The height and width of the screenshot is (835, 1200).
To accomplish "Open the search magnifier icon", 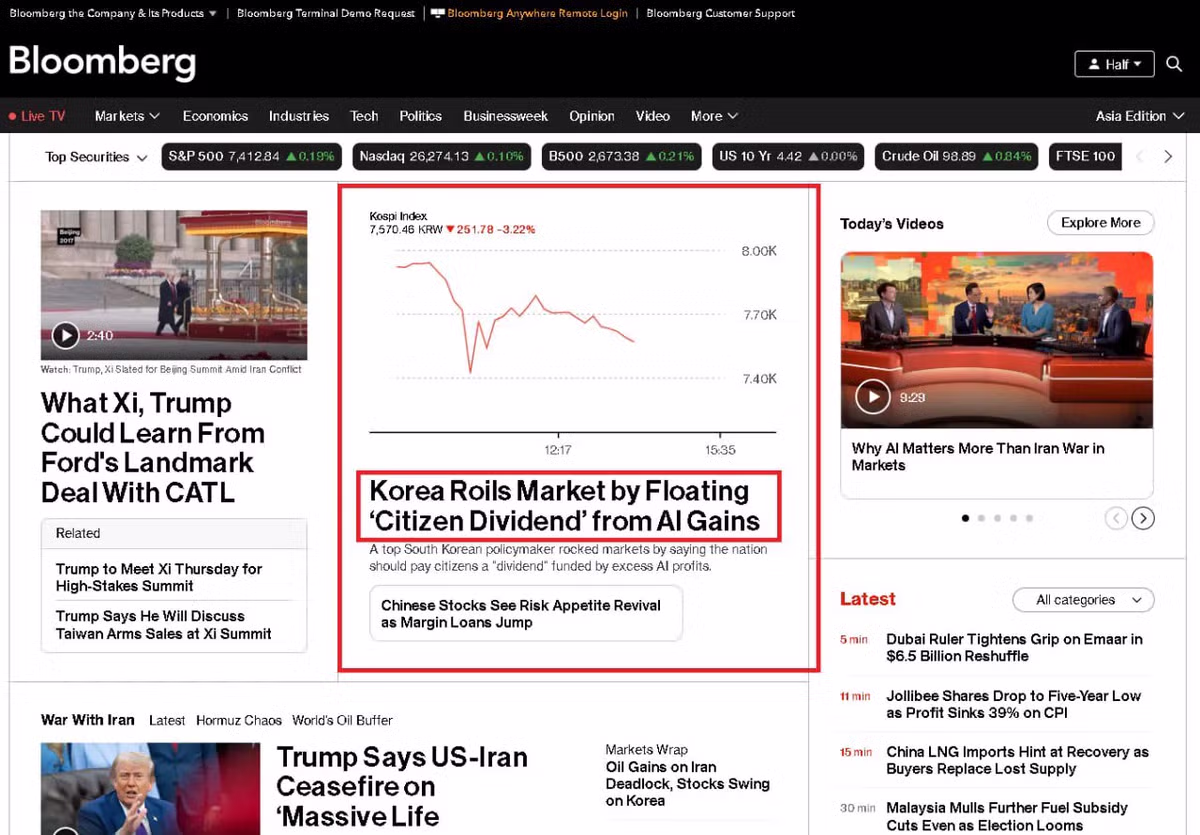I will 1174,64.
